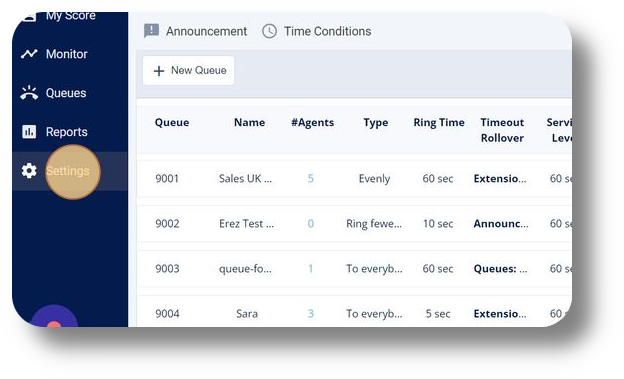Click the Announcement speech-bubble icon
The width and height of the screenshot is (624, 379).
pyautogui.click(x=151, y=31)
